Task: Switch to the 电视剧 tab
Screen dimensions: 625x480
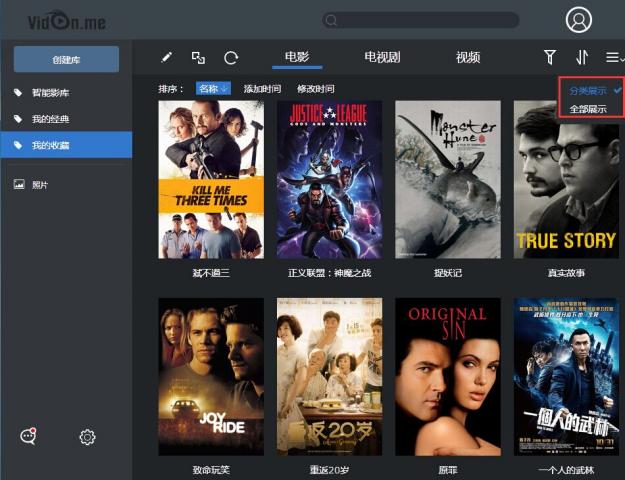Action: tap(382, 57)
